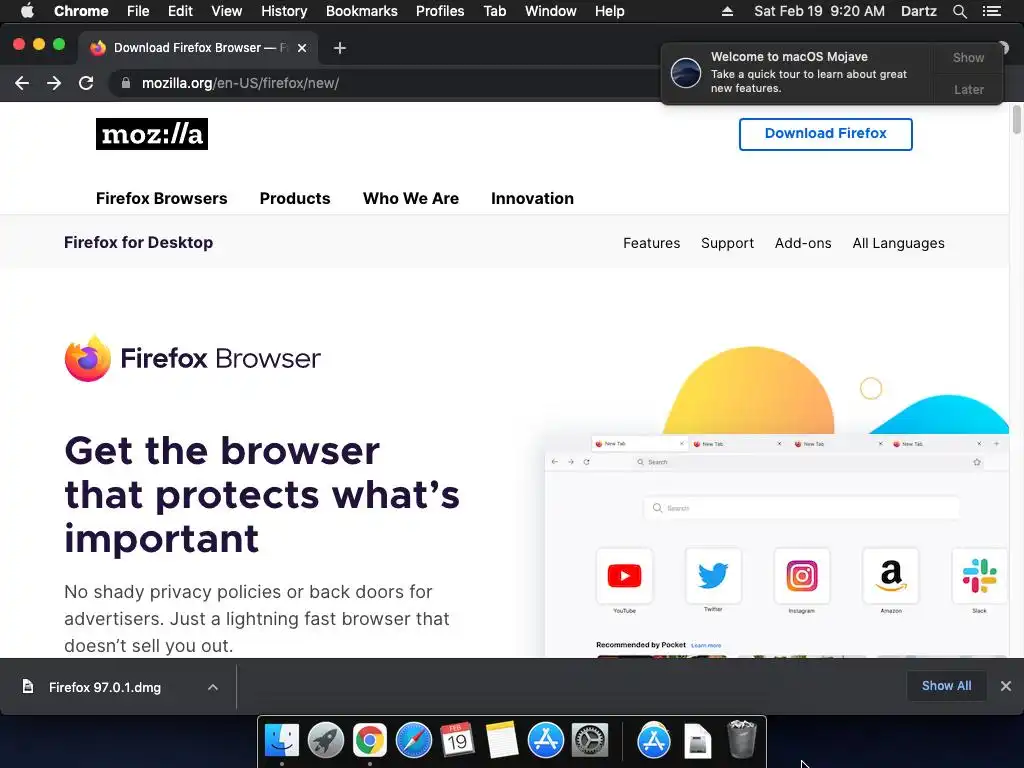Image resolution: width=1024 pixels, height=768 pixels.
Task: Click the macOS Mojave notification icon
Action: [x=686, y=72]
